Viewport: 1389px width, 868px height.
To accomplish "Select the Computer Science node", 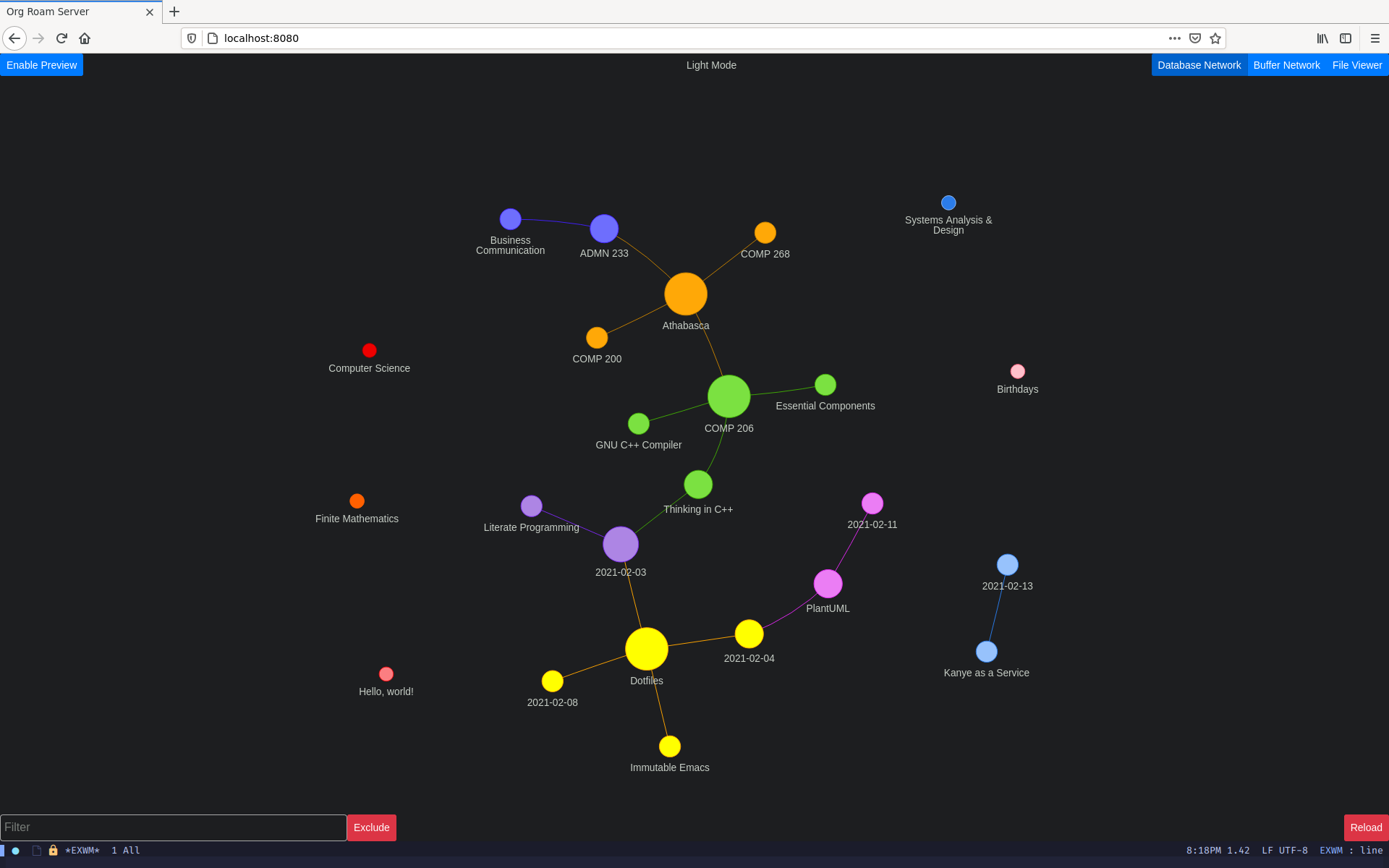I will click(369, 350).
